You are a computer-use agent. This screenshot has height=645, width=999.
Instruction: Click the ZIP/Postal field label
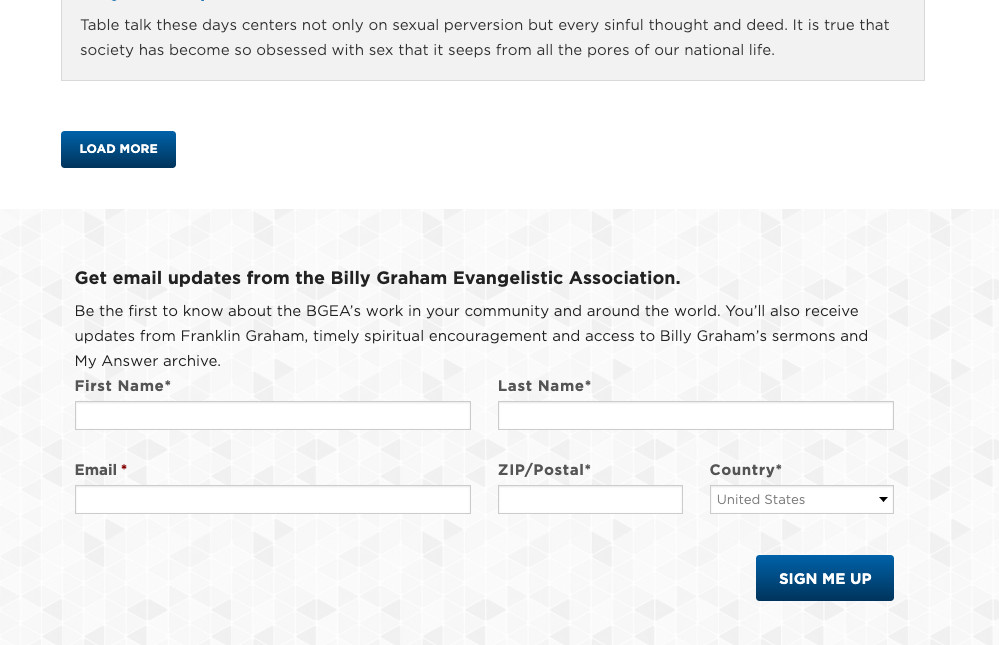tap(541, 470)
